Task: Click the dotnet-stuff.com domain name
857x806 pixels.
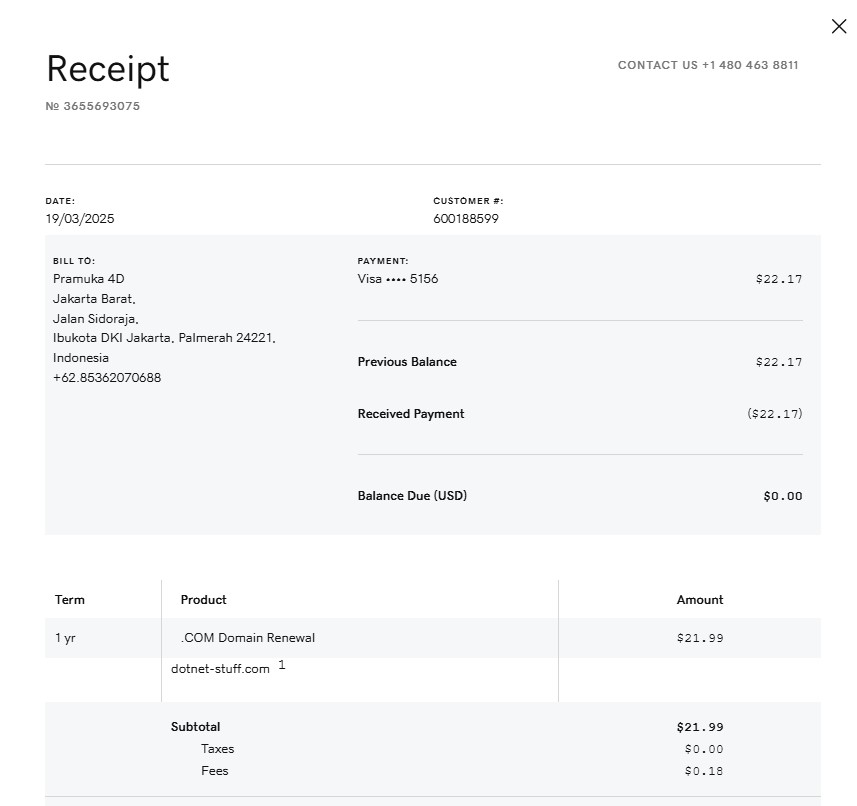Action: [x=220, y=669]
